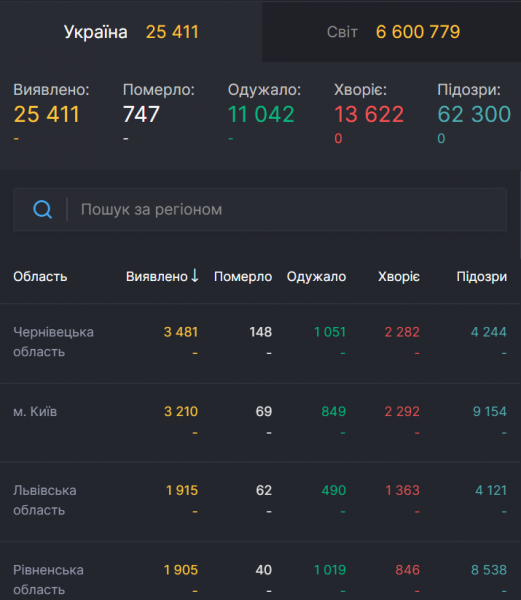Open the м. Київ row
Screen dimensions: 521x600
point(260,422)
